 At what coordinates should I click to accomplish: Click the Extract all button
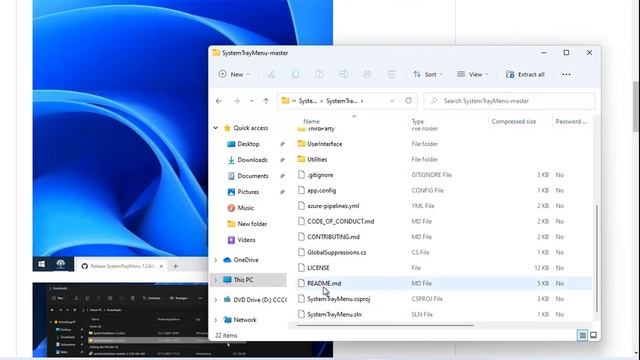click(525, 74)
